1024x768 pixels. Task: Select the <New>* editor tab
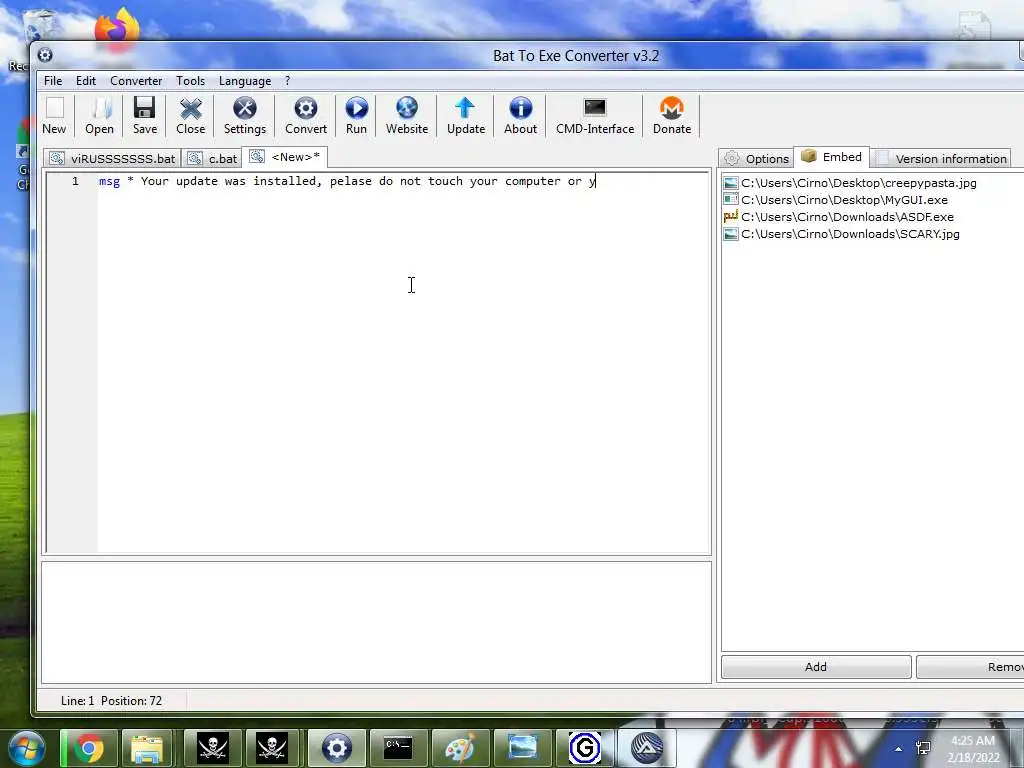(285, 157)
